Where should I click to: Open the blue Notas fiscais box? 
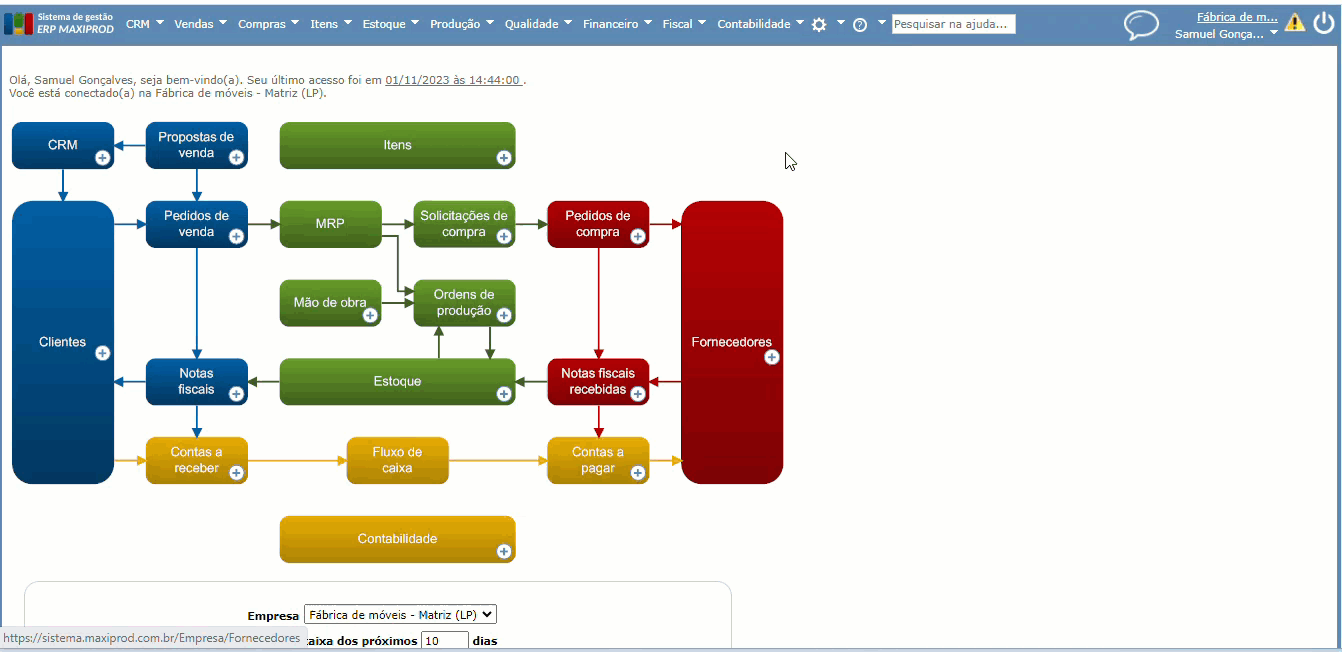tap(197, 381)
